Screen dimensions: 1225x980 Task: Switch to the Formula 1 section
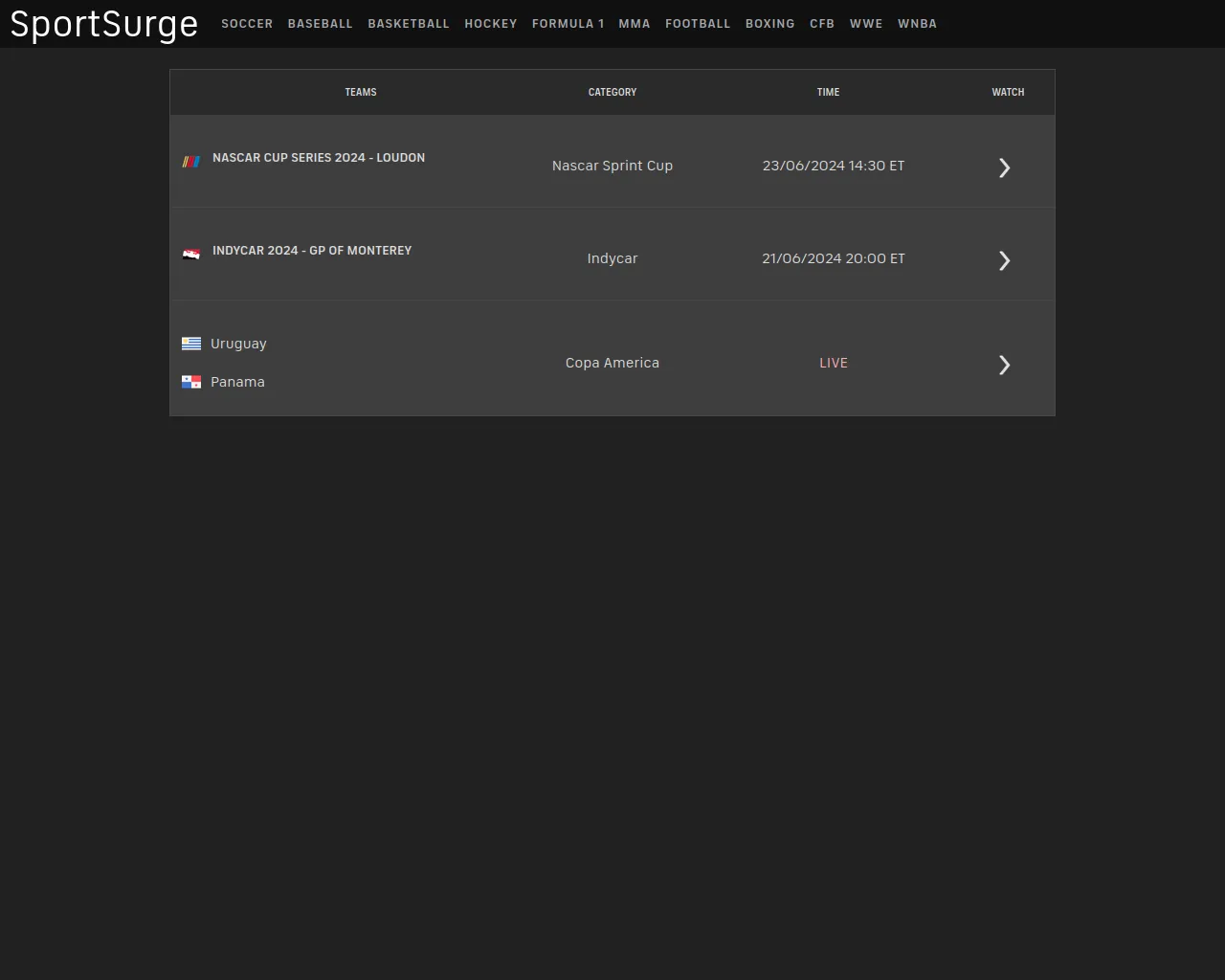[568, 24]
